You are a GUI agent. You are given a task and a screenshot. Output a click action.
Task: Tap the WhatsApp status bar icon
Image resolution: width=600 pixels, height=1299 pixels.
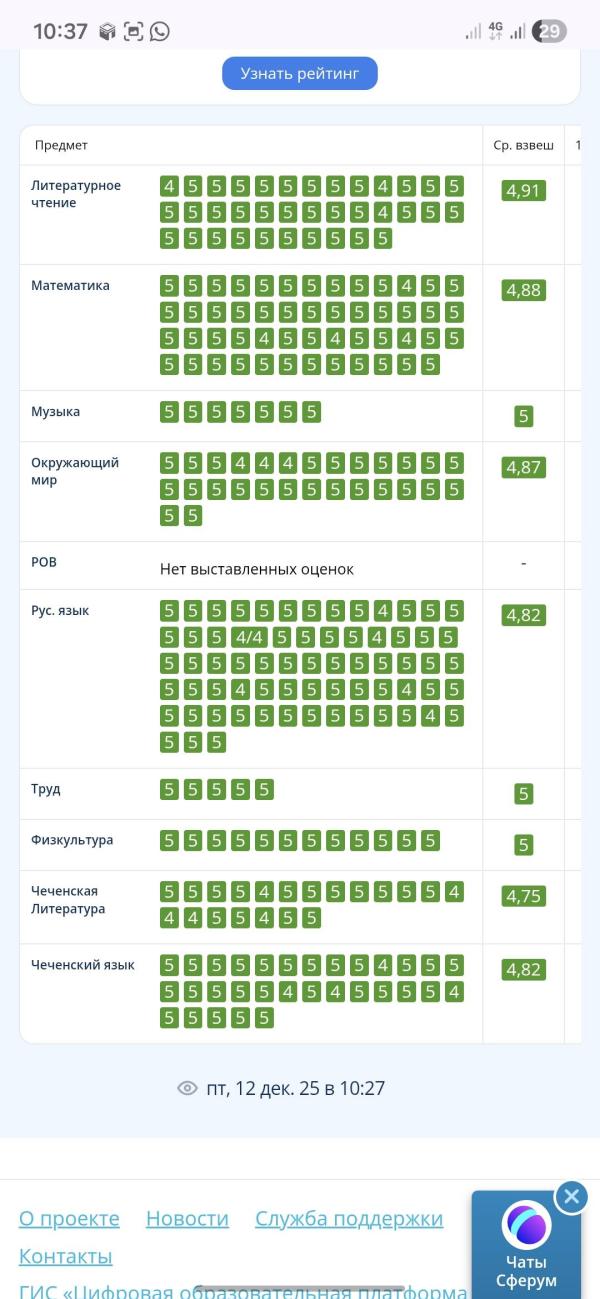pyautogui.click(x=160, y=31)
